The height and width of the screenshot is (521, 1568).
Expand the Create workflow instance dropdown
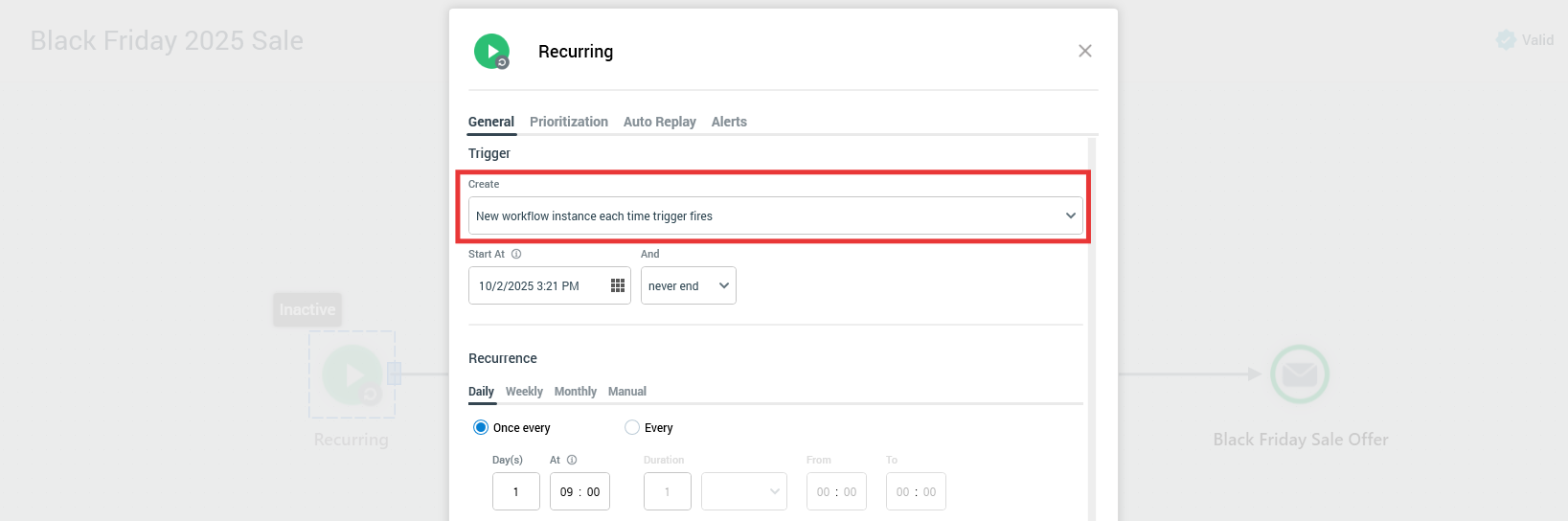pos(775,215)
